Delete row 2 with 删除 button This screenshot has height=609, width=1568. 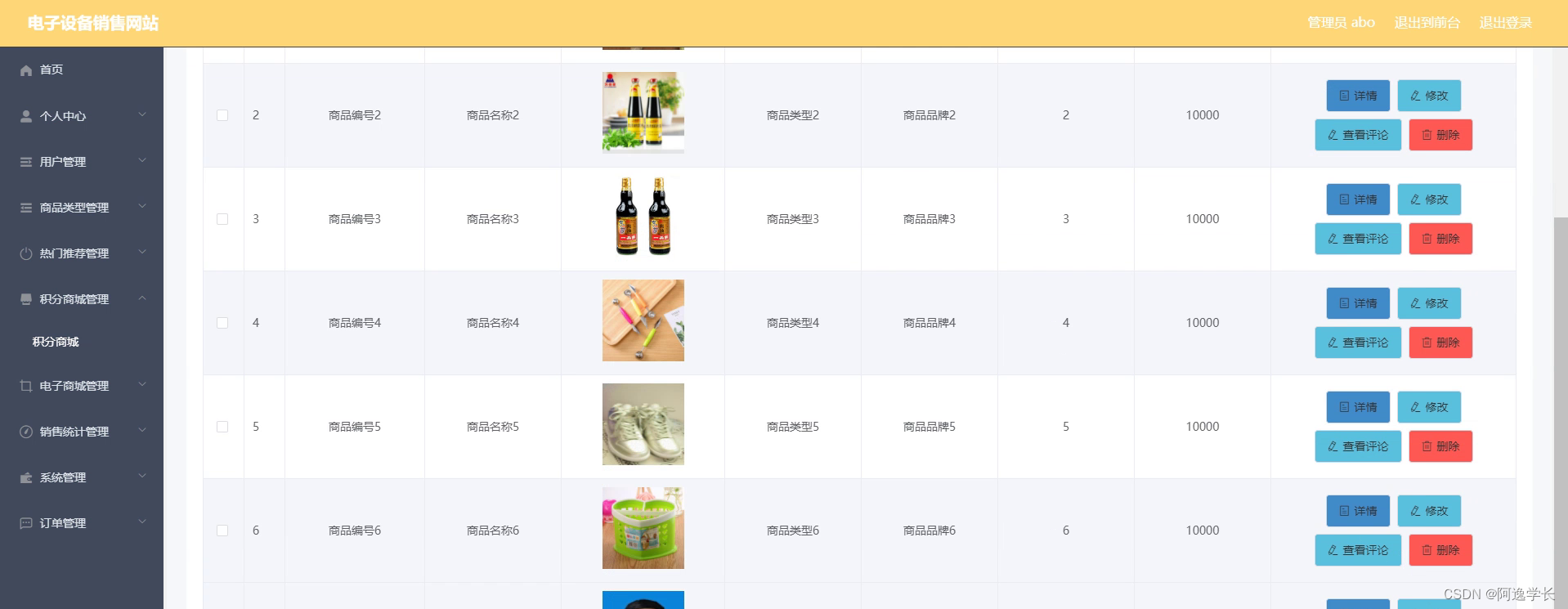click(x=1440, y=135)
